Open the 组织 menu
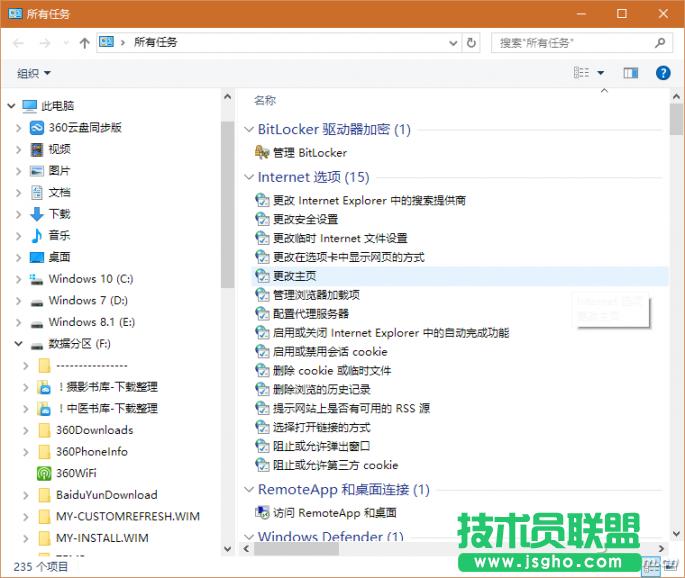Screen dimensions: 685x578 33,73
